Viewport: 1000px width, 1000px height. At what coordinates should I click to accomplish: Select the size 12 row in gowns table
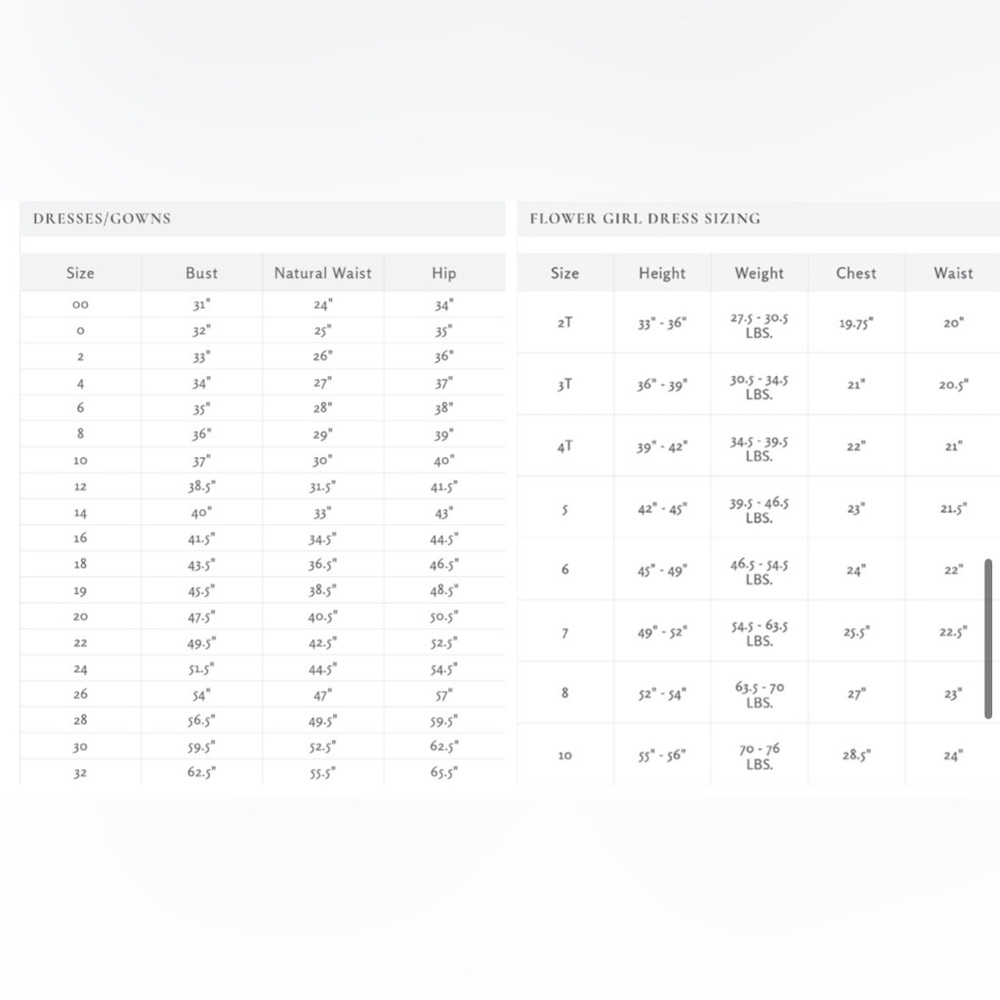pyautogui.click(x=263, y=487)
